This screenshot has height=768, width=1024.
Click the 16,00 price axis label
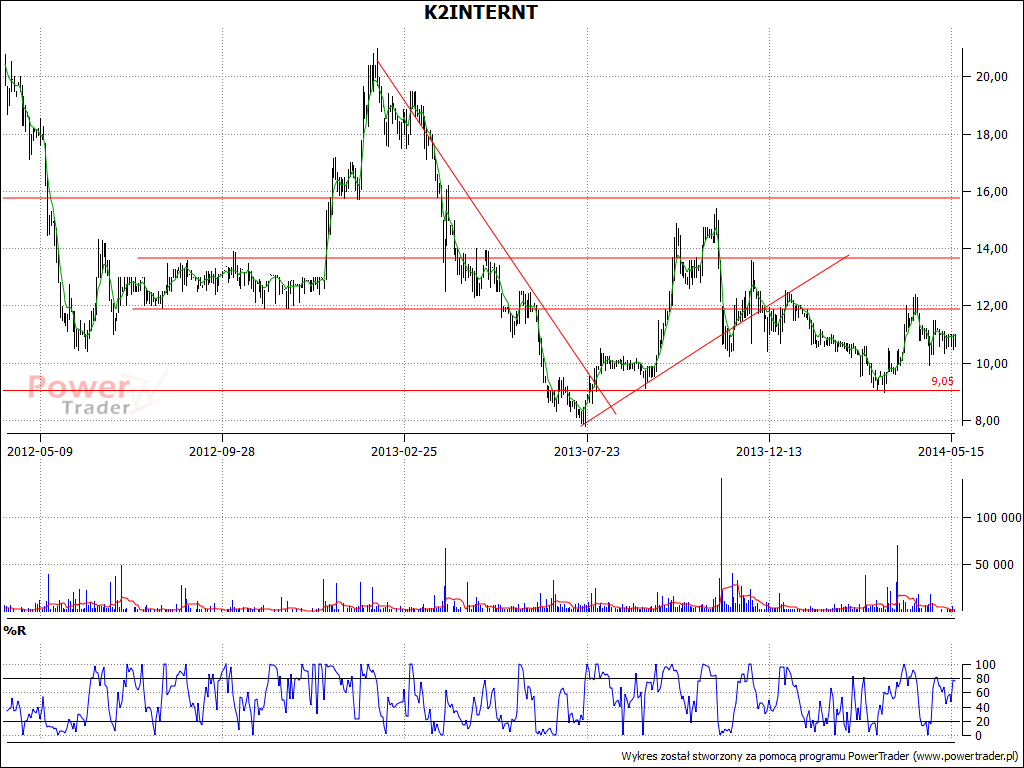991,191
